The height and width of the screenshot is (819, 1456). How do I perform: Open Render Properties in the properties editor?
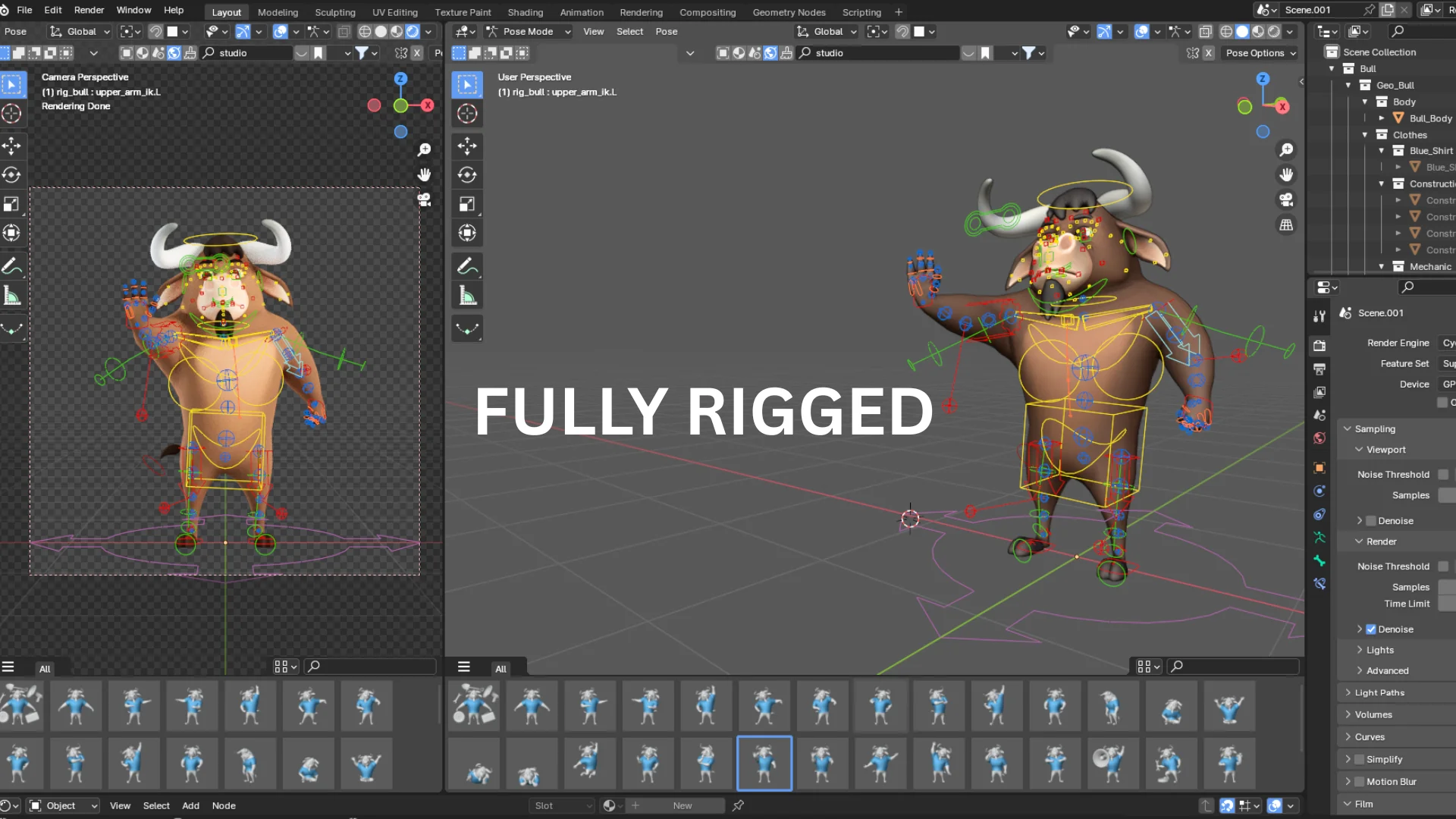1319,345
